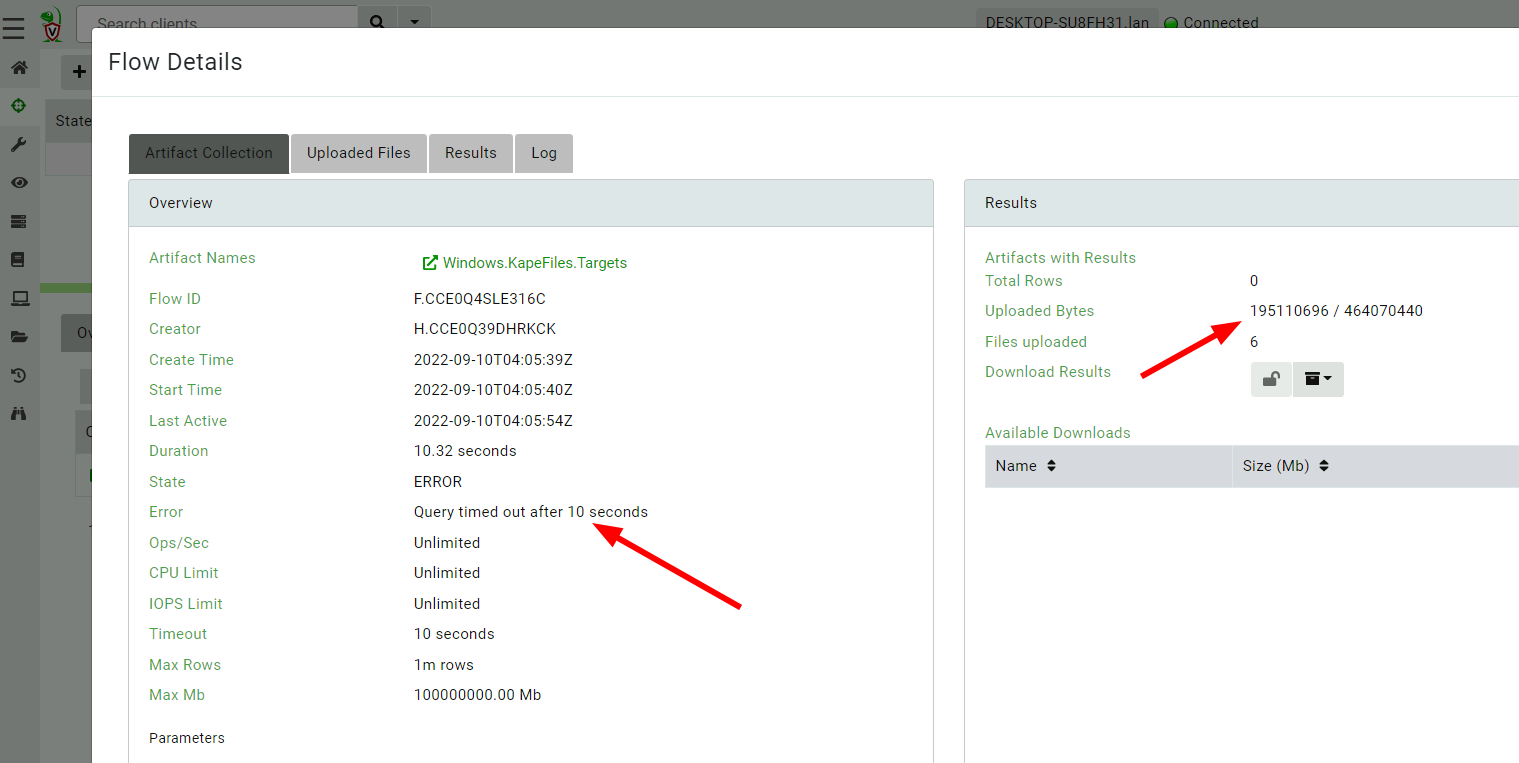Expand the download archive dropdown
Image resolution: width=1519 pixels, height=763 pixels.
(x=1318, y=380)
